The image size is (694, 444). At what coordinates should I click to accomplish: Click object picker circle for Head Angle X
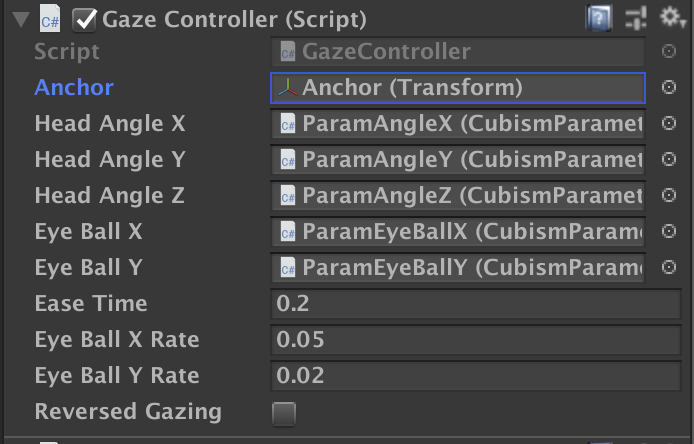[x=669, y=124]
